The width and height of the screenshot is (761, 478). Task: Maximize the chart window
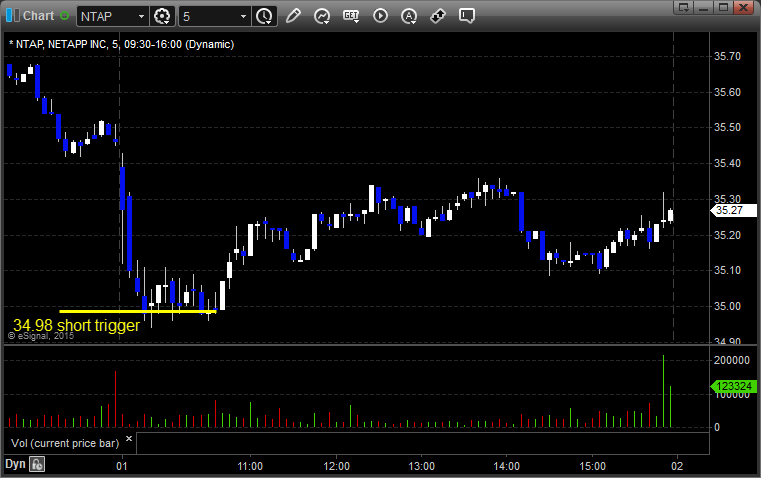(723, 7)
